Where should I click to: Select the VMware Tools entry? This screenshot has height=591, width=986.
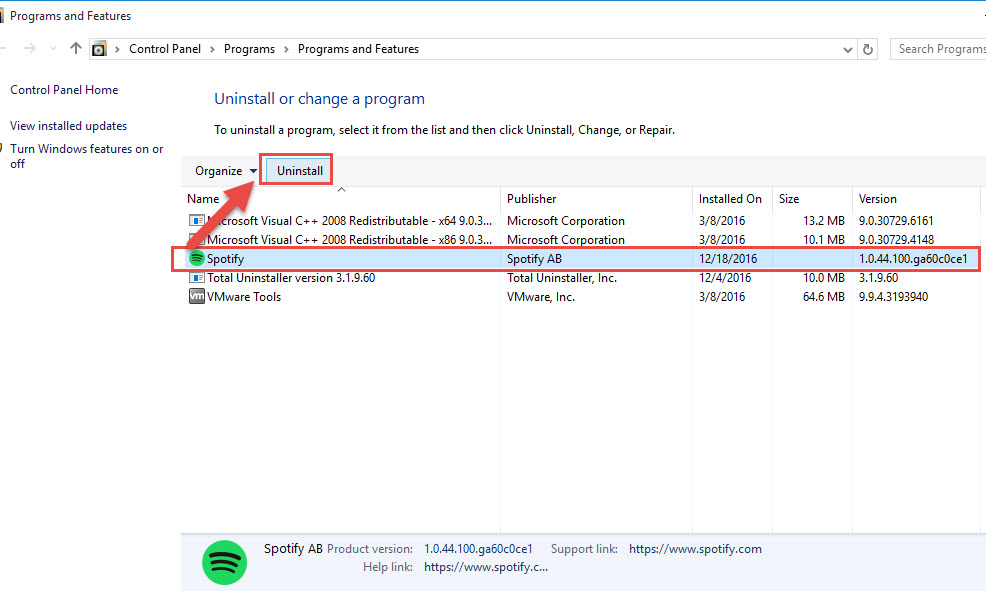point(244,296)
